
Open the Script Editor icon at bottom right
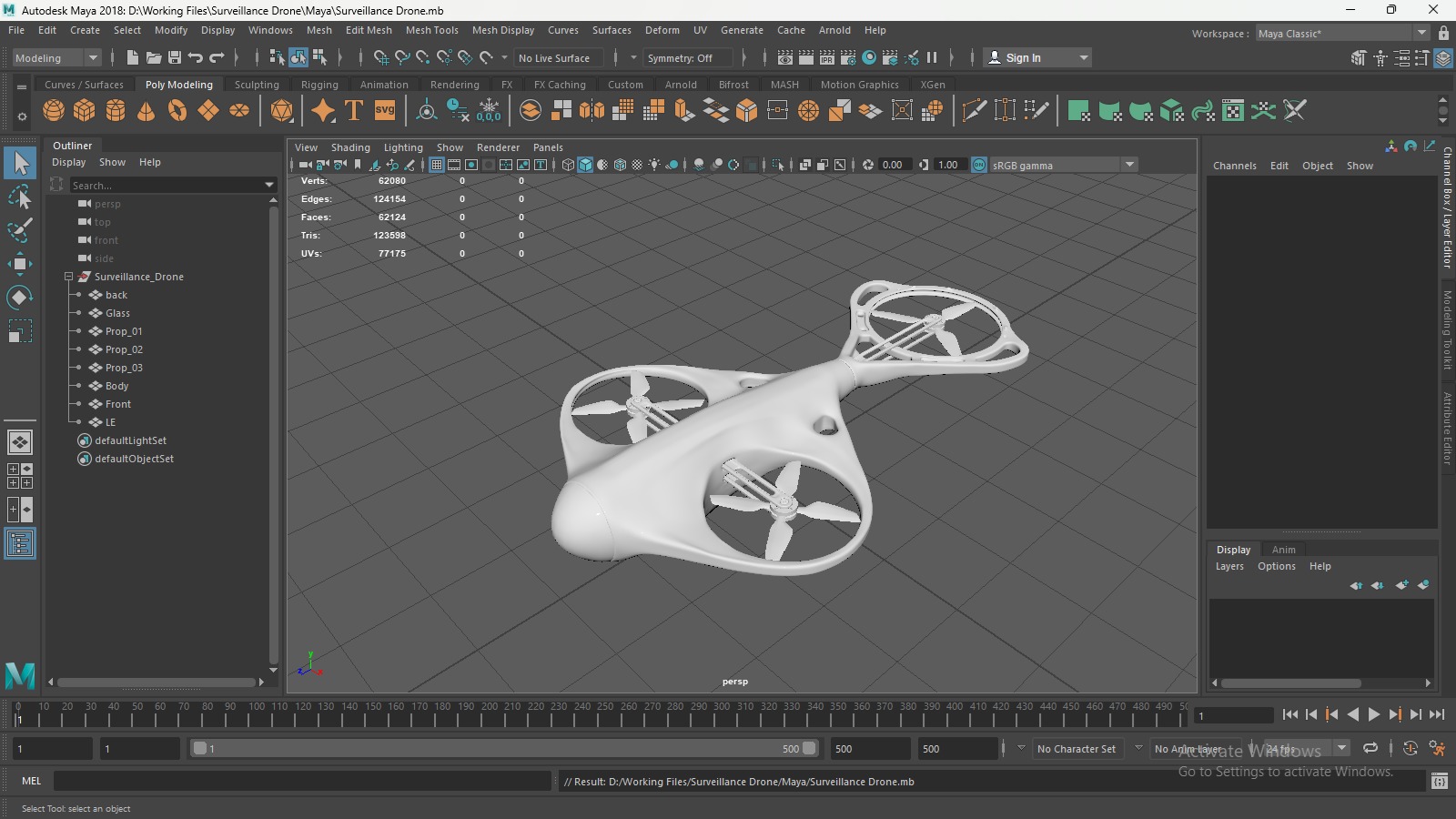click(1440, 781)
